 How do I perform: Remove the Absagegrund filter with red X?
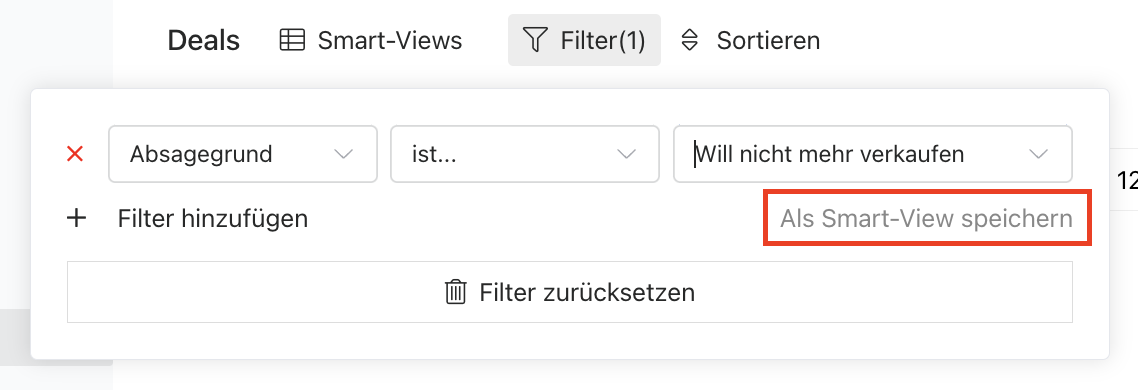point(75,154)
